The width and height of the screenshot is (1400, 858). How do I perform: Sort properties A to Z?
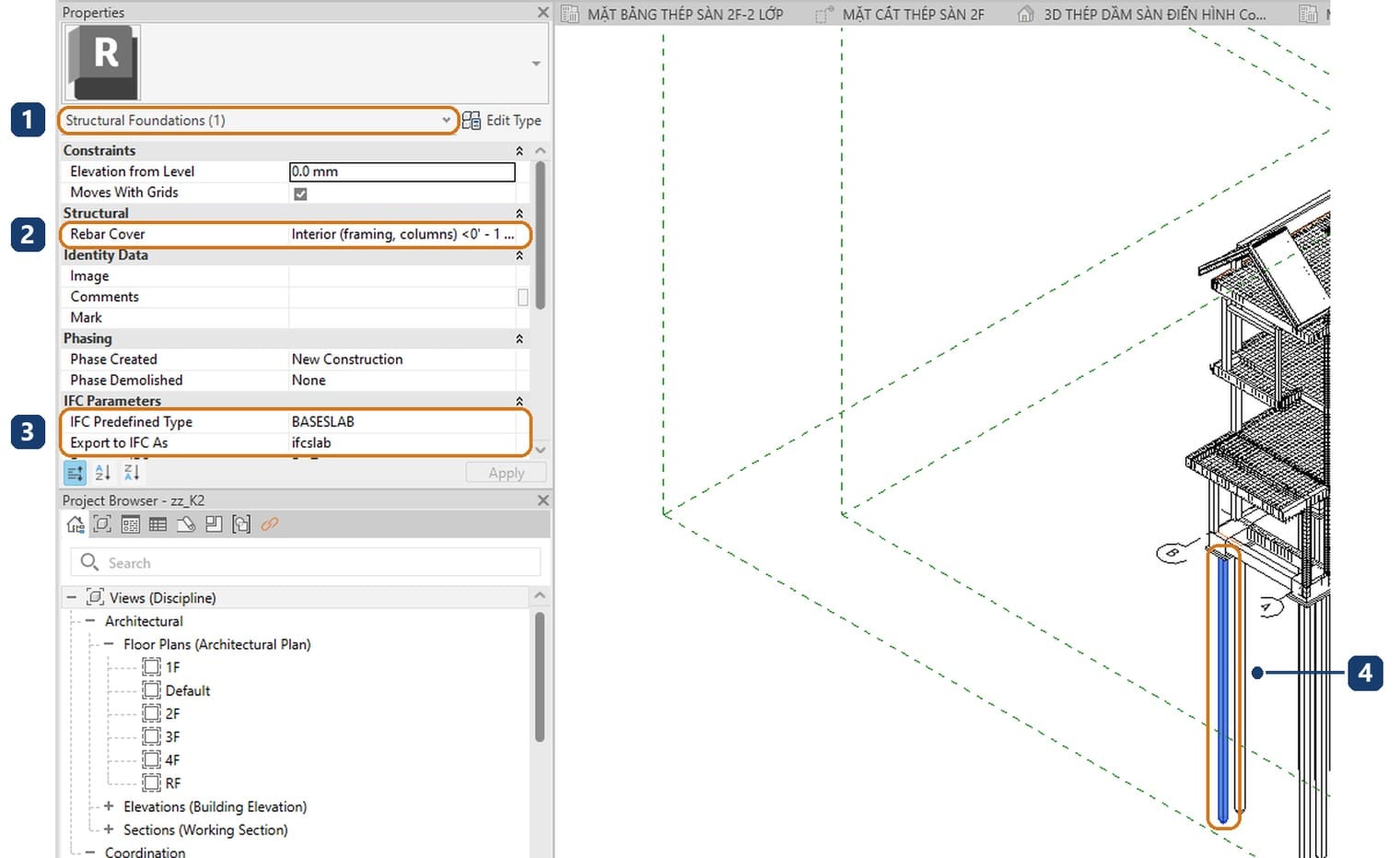[103, 473]
